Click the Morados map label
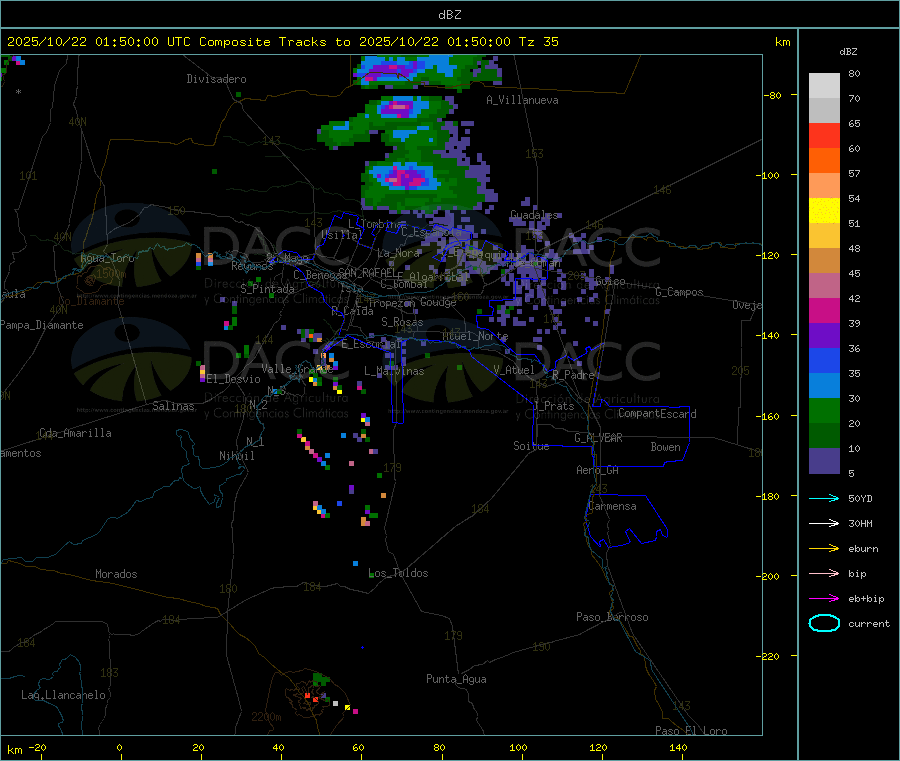The image size is (900, 761). click(x=116, y=574)
